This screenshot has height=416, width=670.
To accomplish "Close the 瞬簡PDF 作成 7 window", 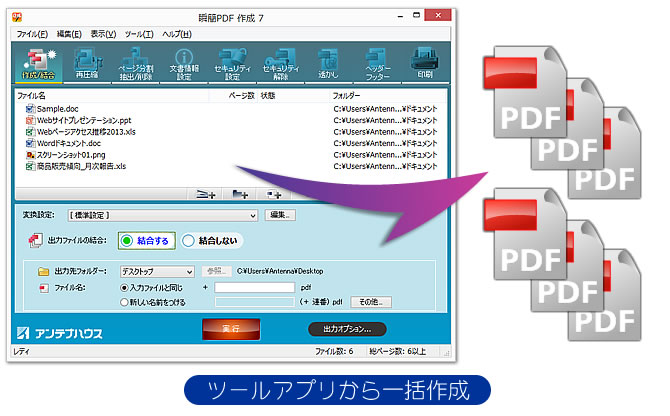I will coord(438,15).
